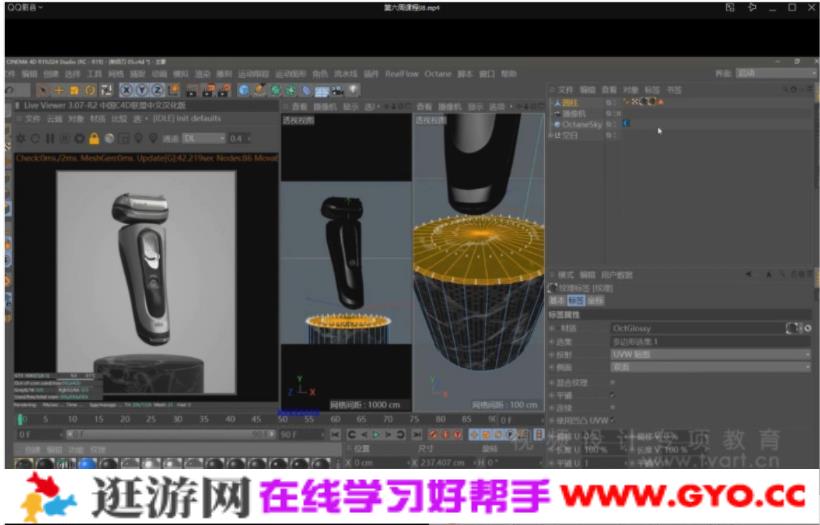Click Render to Picture Viewer icon
820x525 pixels.
click(x=208, y=90)
